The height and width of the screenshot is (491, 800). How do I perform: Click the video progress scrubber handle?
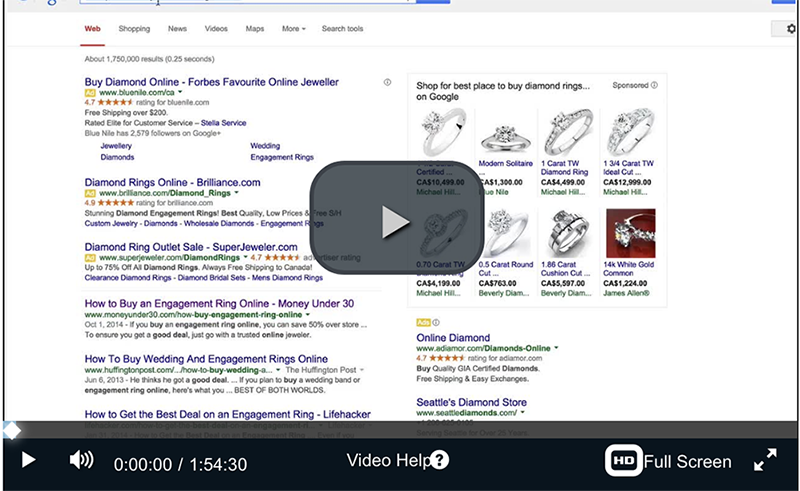click(11, 430)
